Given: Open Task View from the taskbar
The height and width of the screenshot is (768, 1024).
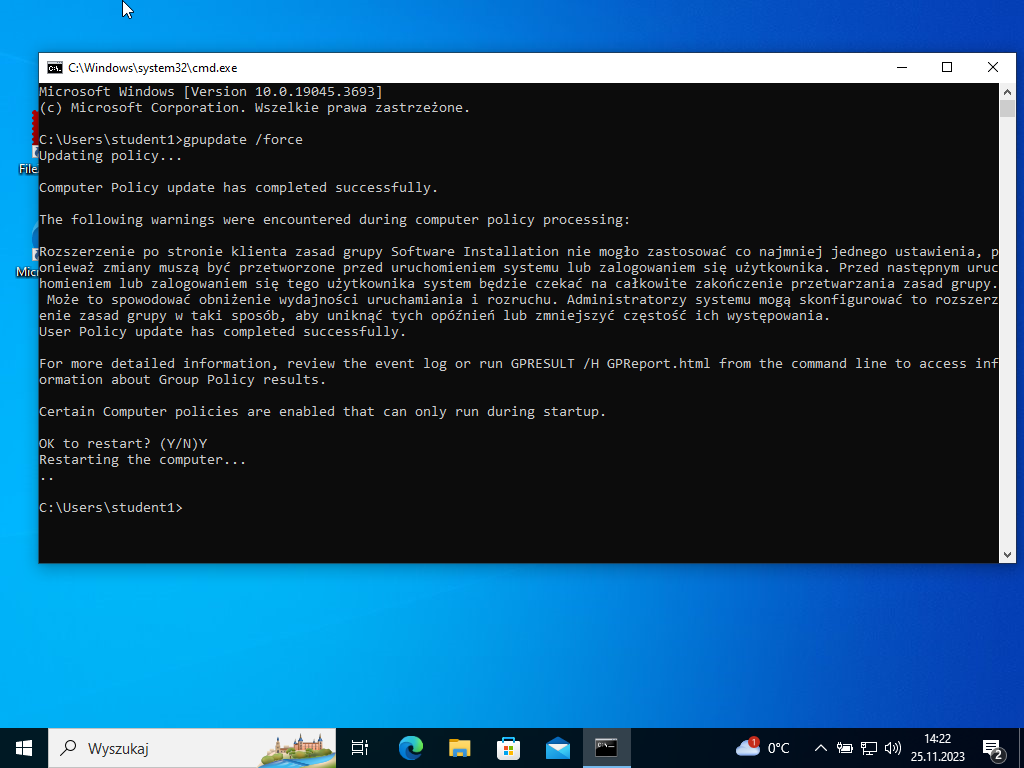Looking at the screenshot, I should point(360,748).
